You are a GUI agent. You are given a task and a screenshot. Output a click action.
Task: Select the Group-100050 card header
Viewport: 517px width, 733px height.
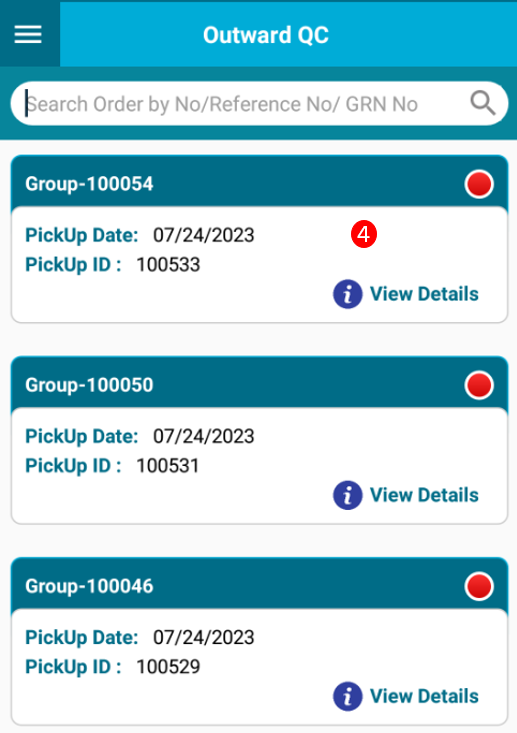pyautogui.click(x=259, y=384)
